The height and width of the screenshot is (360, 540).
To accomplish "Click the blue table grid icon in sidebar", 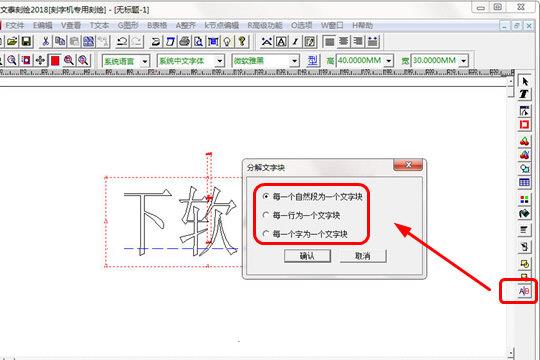I will (x=525, y=182).
